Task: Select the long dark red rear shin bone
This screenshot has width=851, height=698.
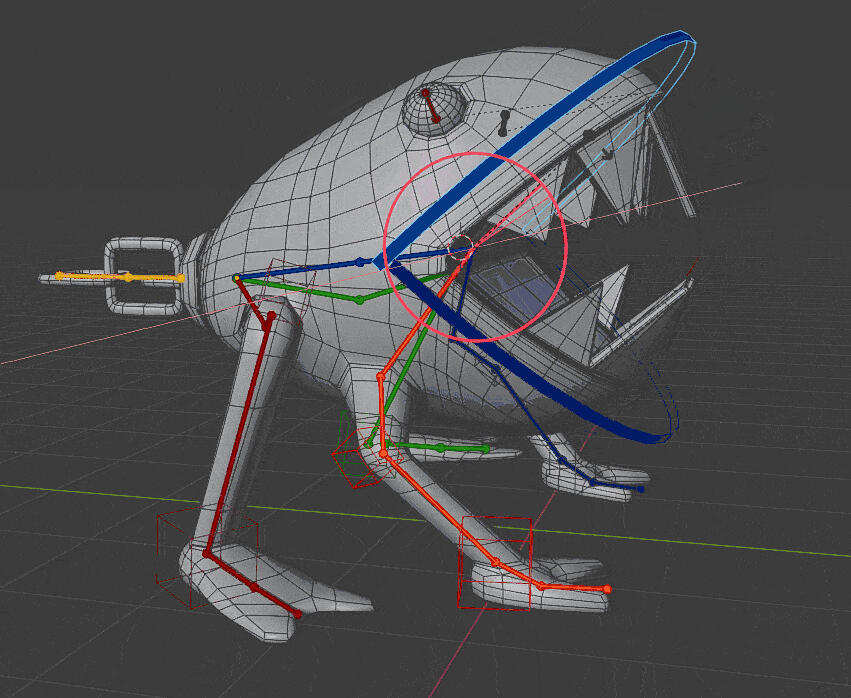Action: tap(238, 434)
